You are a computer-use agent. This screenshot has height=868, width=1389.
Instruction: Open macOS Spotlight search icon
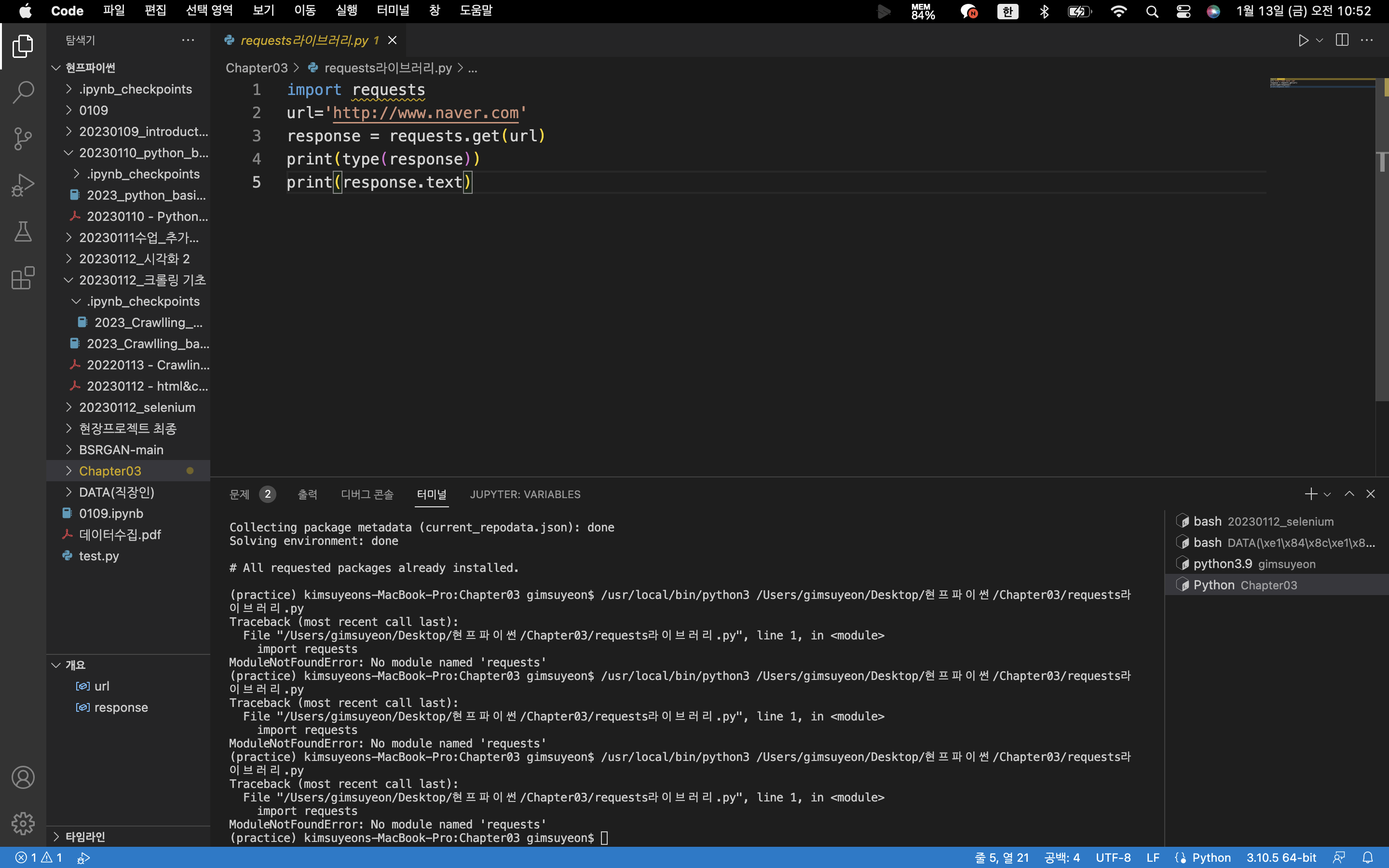1152,12
